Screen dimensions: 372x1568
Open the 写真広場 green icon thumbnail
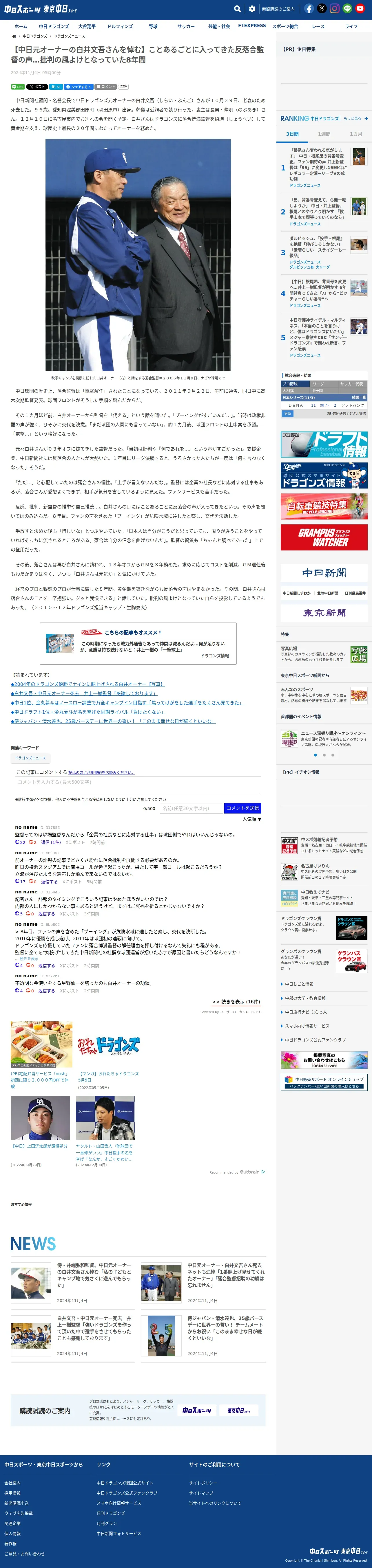pyautogui.click(x=359, y=654)
